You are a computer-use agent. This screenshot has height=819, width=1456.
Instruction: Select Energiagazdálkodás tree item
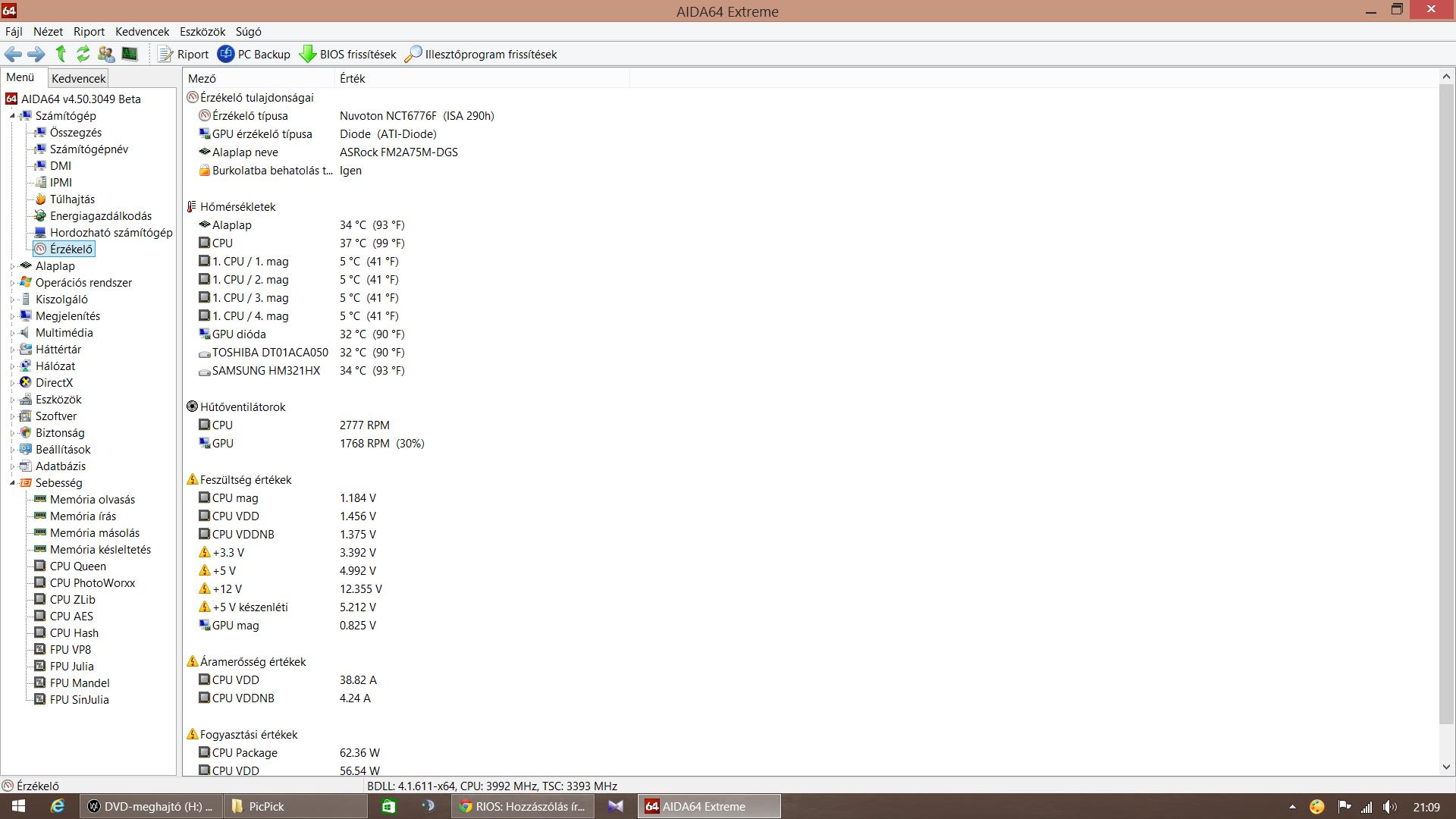click(x=101, y=216)
